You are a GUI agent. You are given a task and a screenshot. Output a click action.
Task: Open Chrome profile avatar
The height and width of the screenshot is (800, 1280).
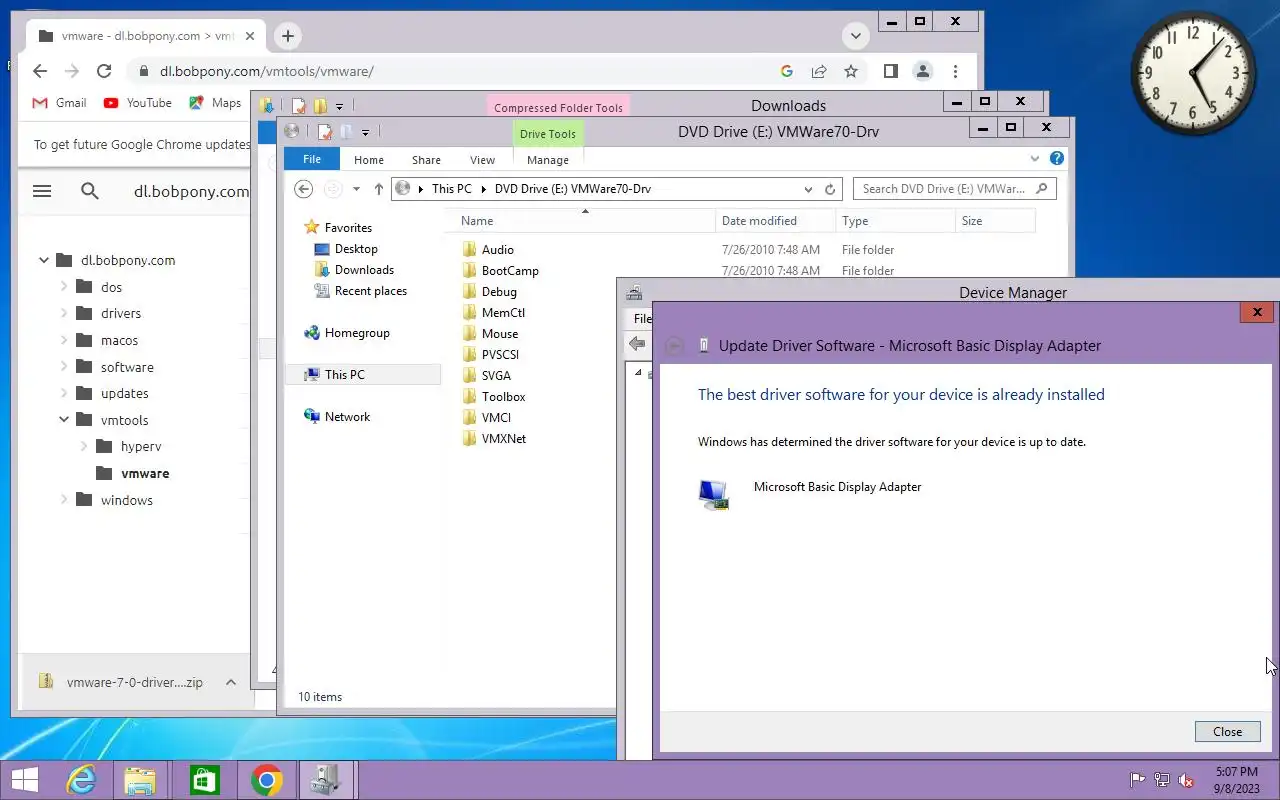(923, 71)
